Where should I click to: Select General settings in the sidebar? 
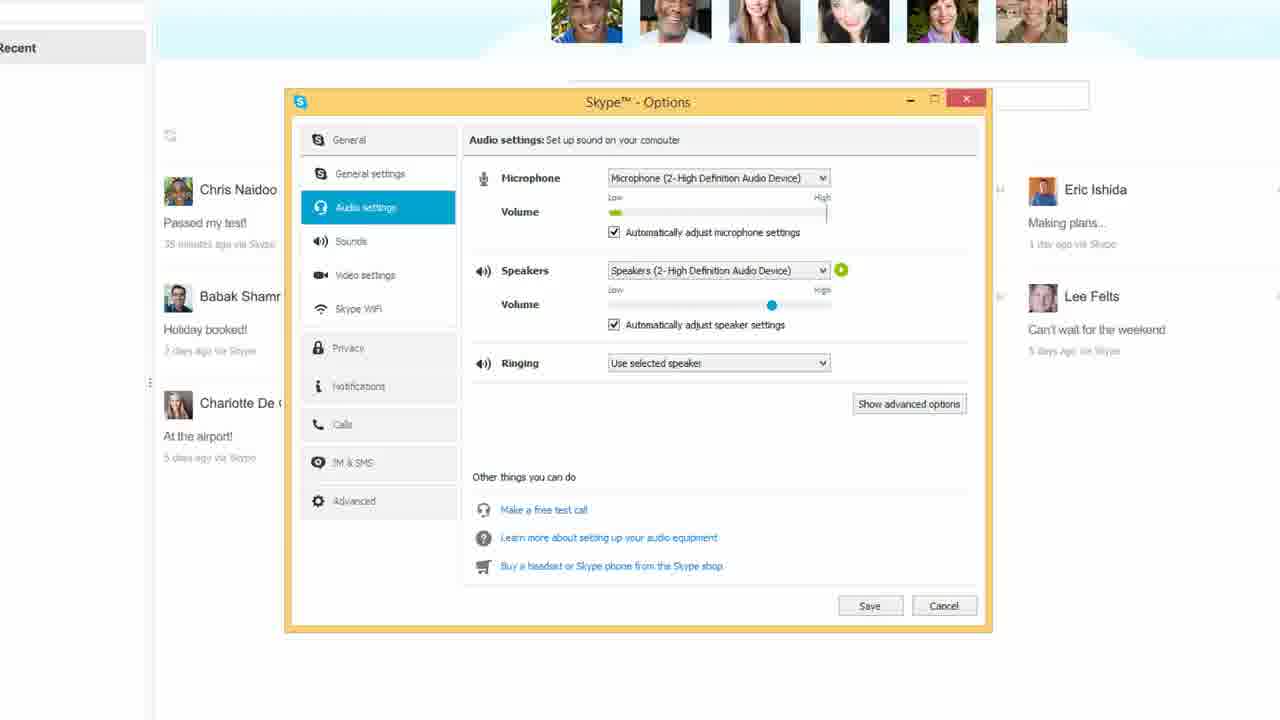379,174
